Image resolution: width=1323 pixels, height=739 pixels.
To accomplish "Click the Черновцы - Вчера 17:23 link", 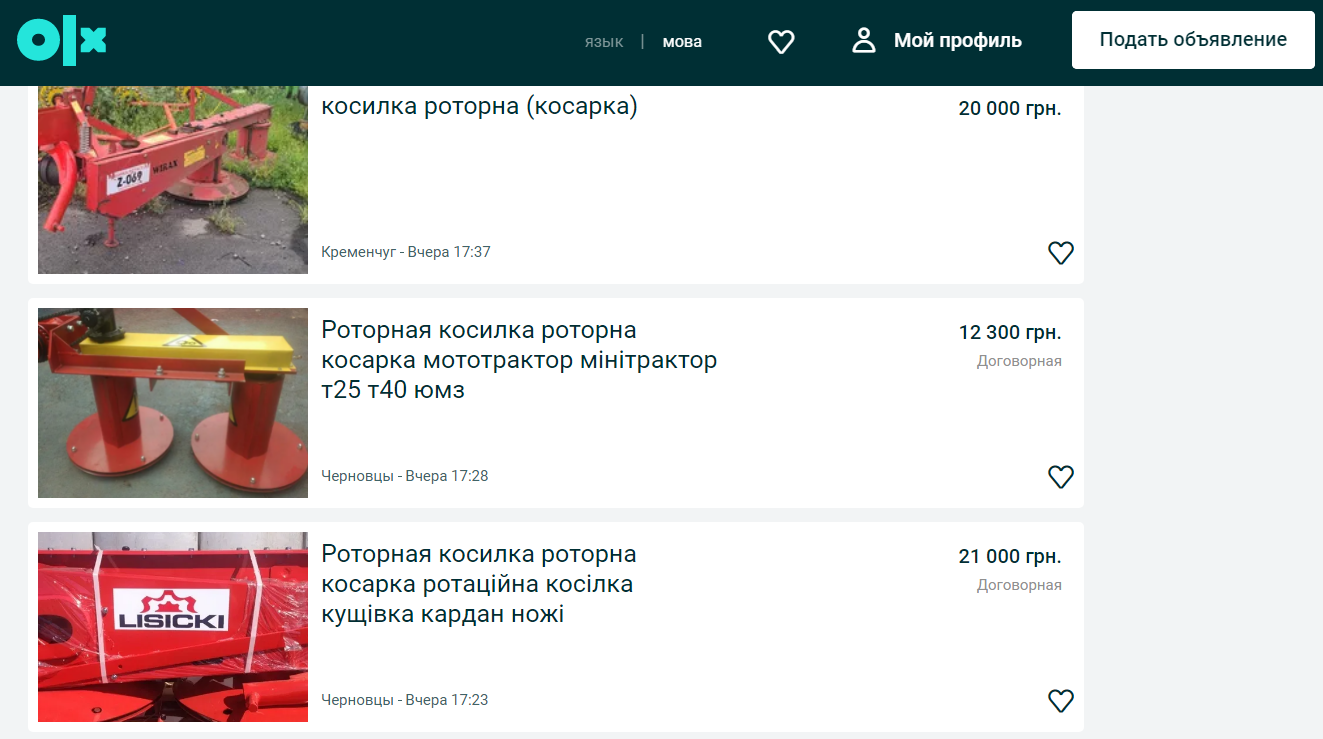I will point(405,700).
